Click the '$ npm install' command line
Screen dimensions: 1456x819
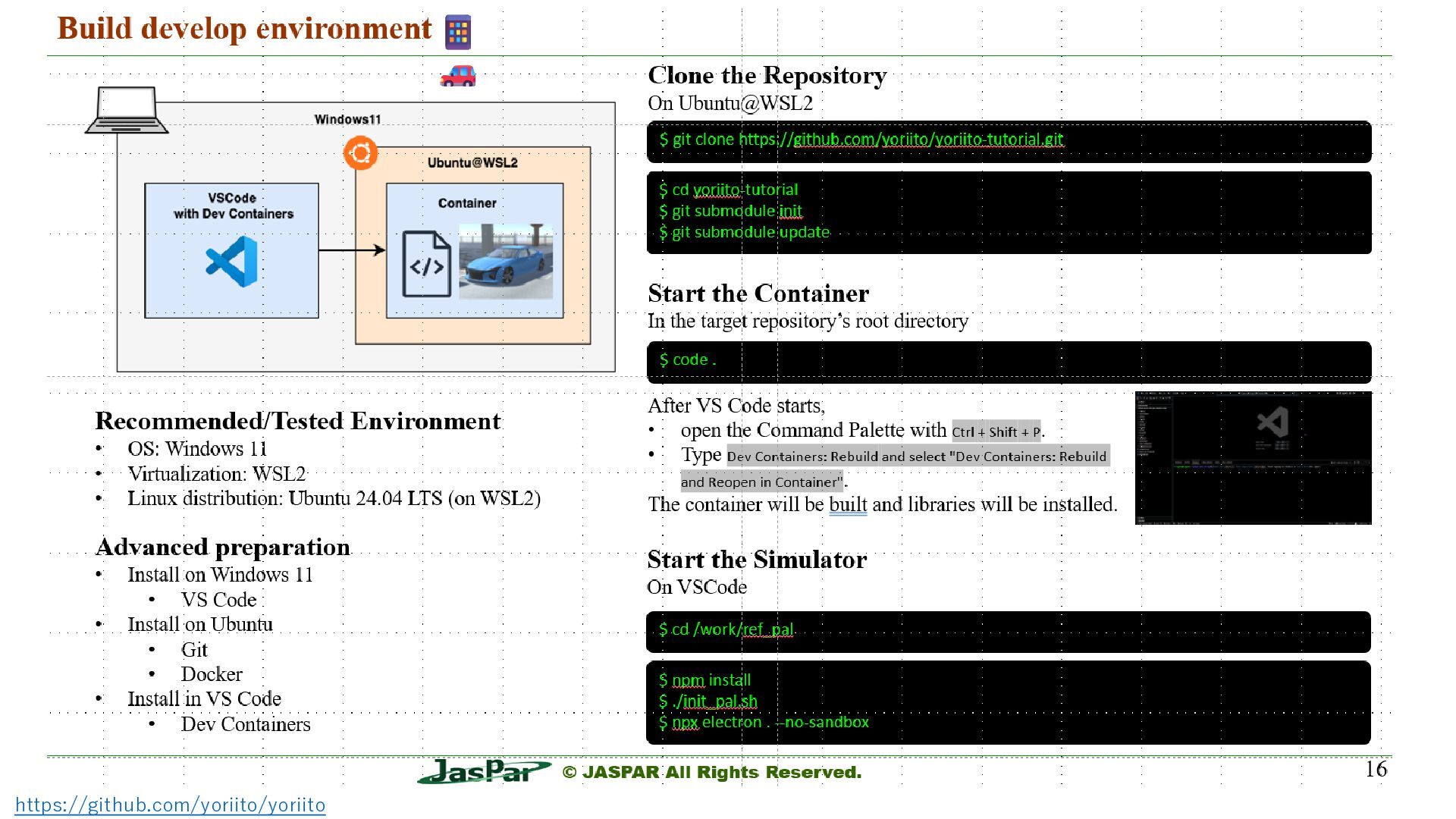[x=704, y=680]
